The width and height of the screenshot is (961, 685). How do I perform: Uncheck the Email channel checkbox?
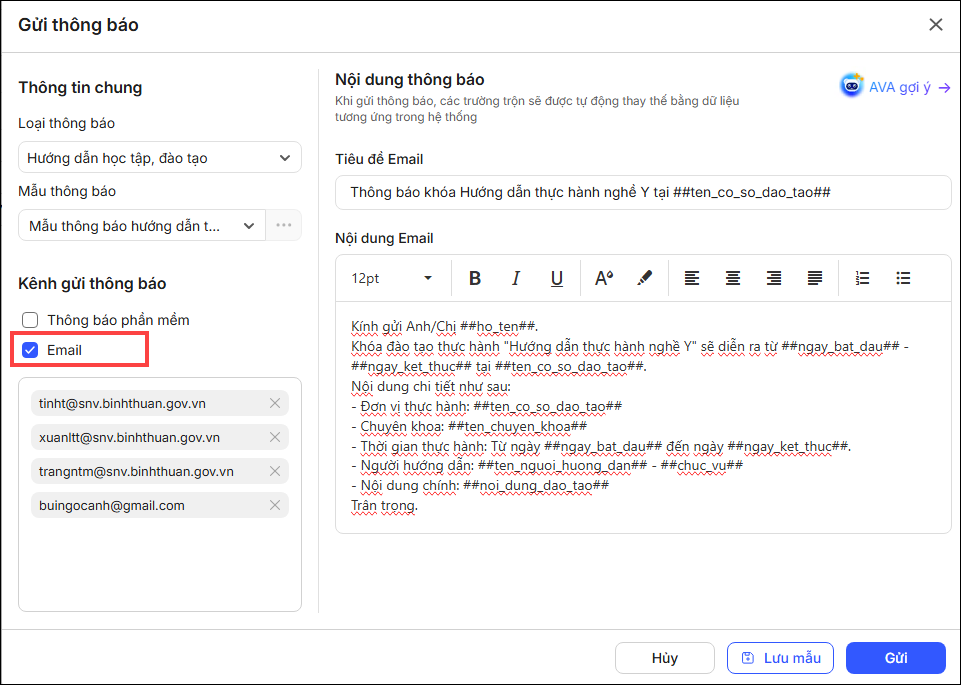[x=31, y=350]
